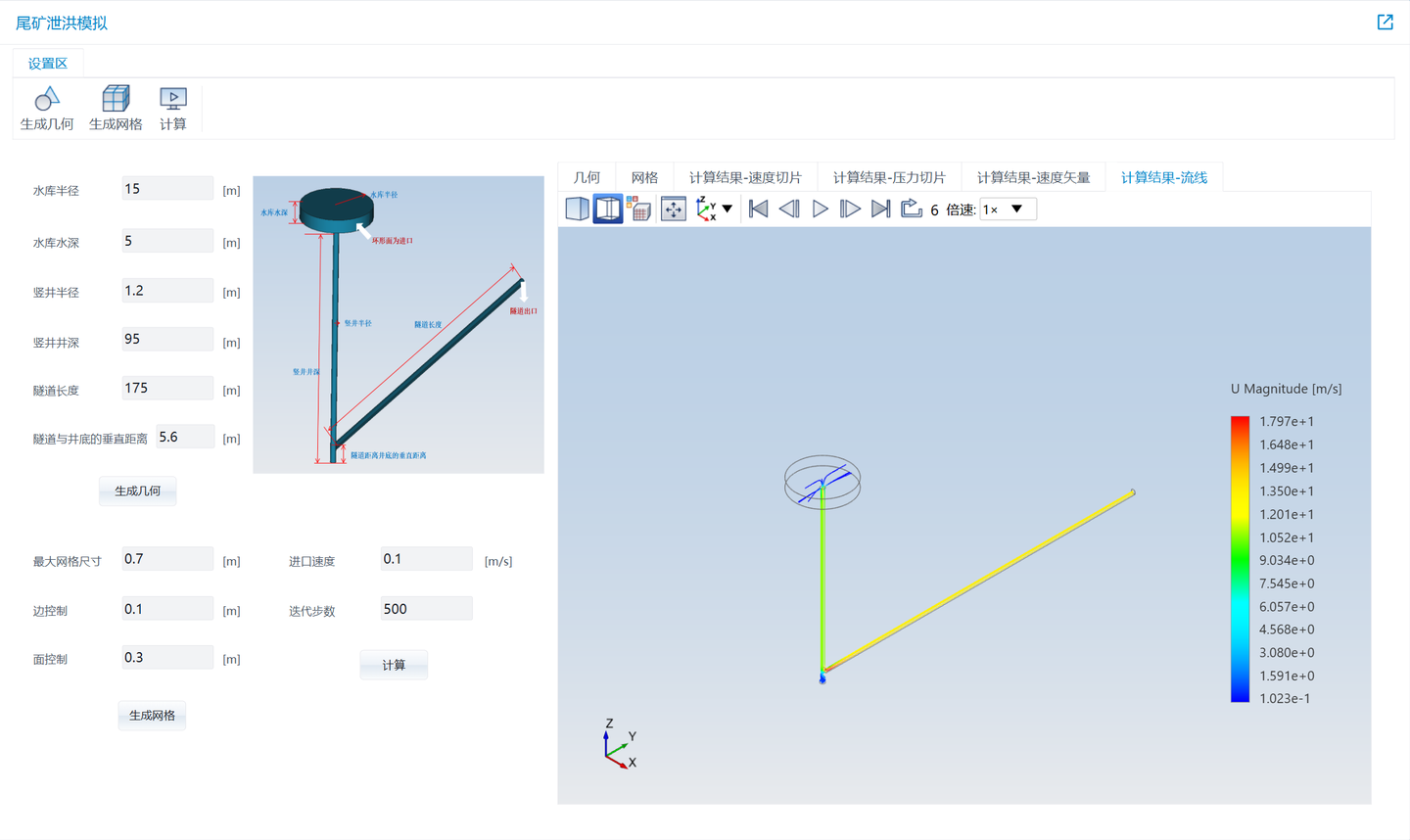Click the 生成网格 button below mesh settings
This screenshot has width=1410, height=840.
tap(152, 716)
